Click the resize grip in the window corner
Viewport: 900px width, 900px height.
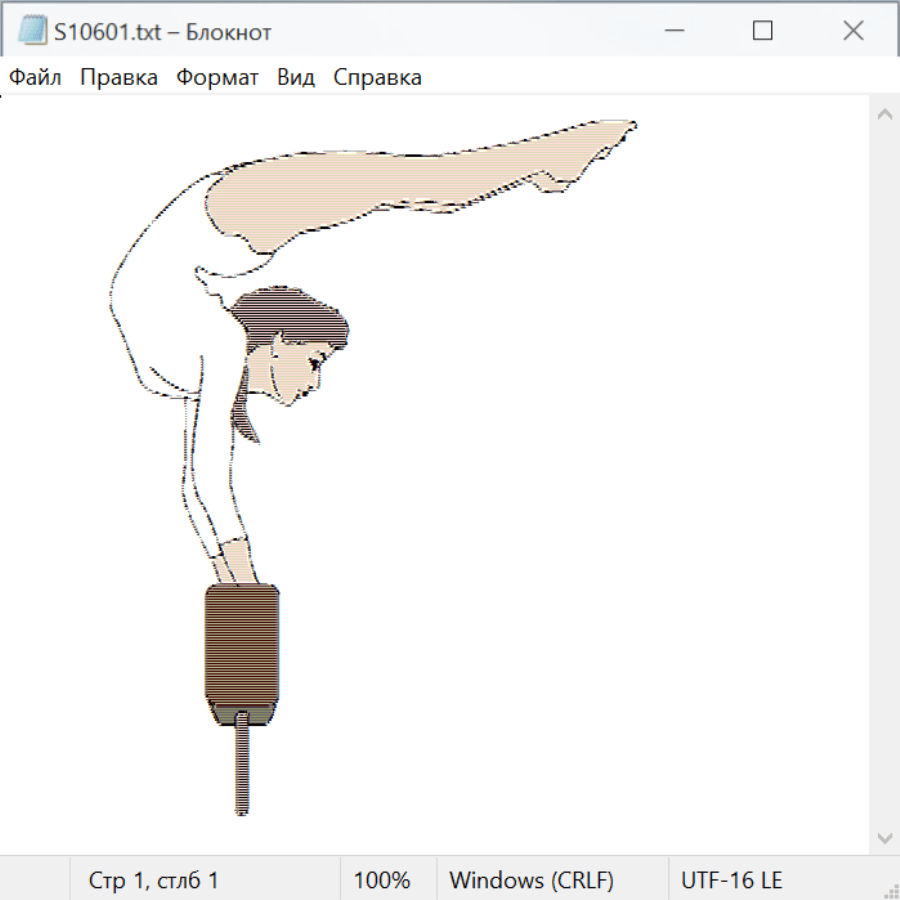pyautogui.click(x=890, y=890)
